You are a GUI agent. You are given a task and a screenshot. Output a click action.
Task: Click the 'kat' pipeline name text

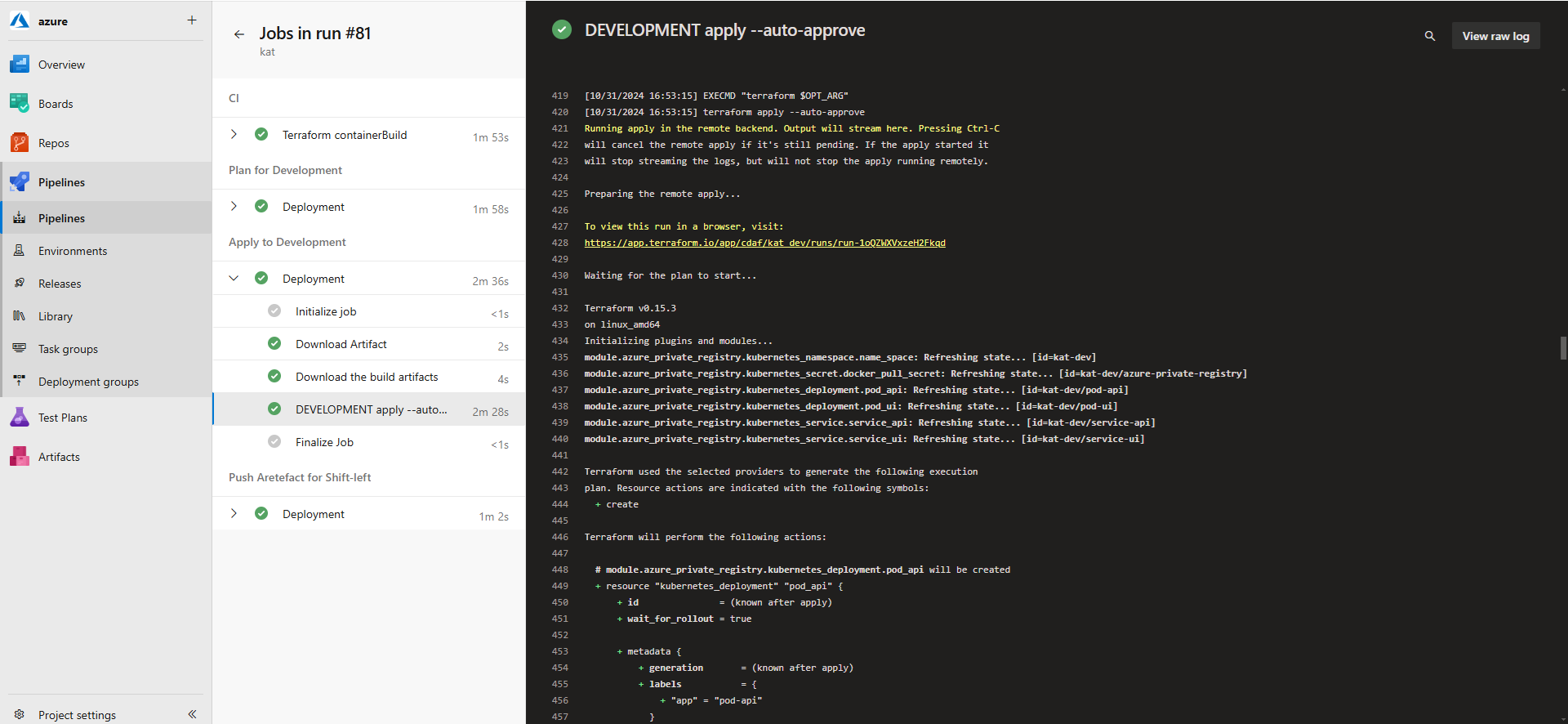coord(267,51)
